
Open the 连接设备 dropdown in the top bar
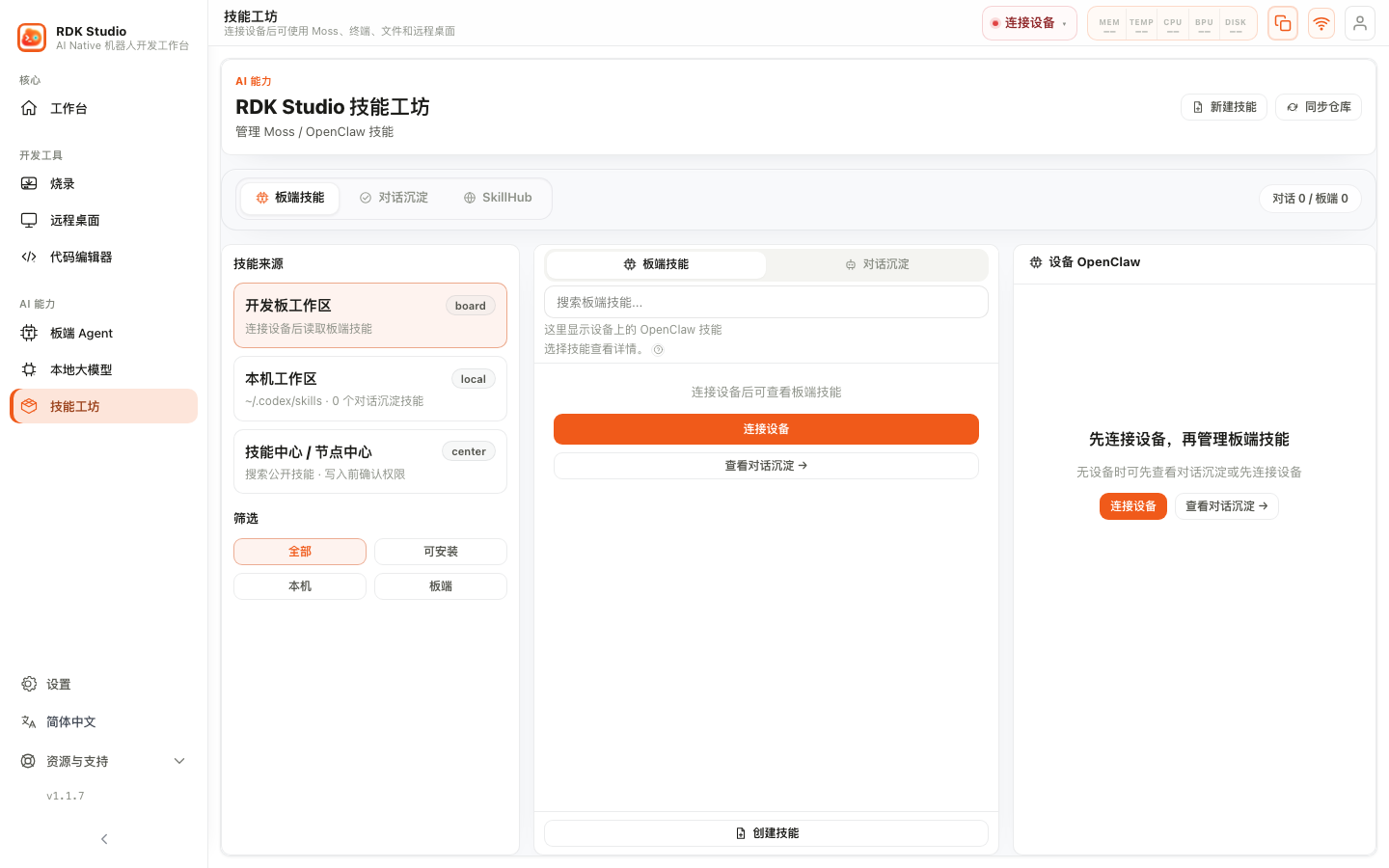(1029, 23)
